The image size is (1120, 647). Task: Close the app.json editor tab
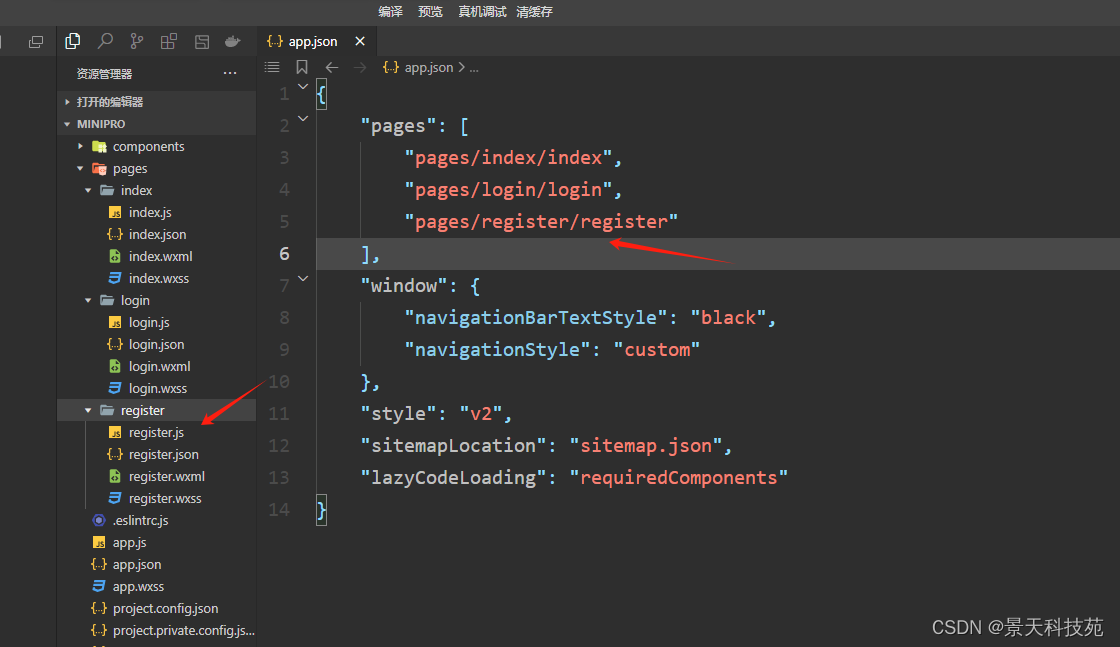click(360, 41)
